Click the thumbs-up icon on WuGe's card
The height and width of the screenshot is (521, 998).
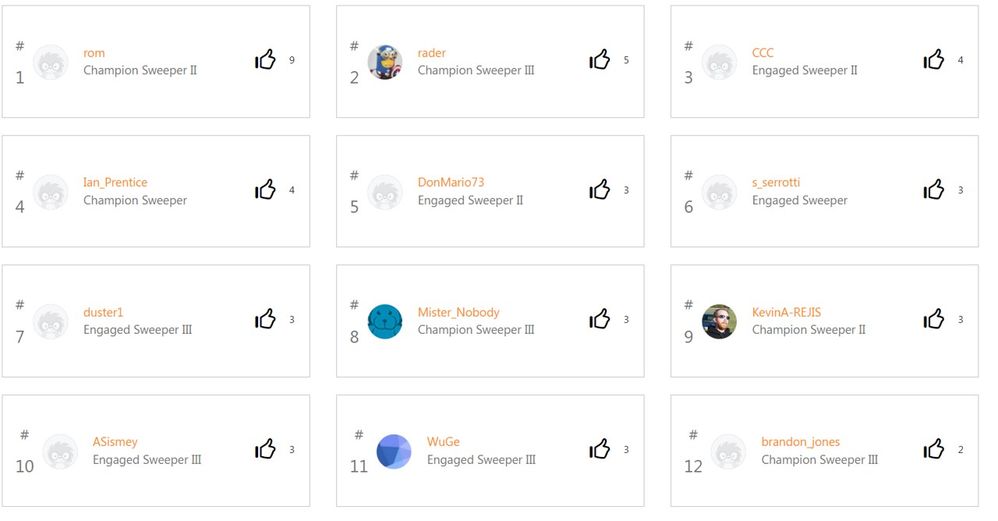(x=599, y=450)
